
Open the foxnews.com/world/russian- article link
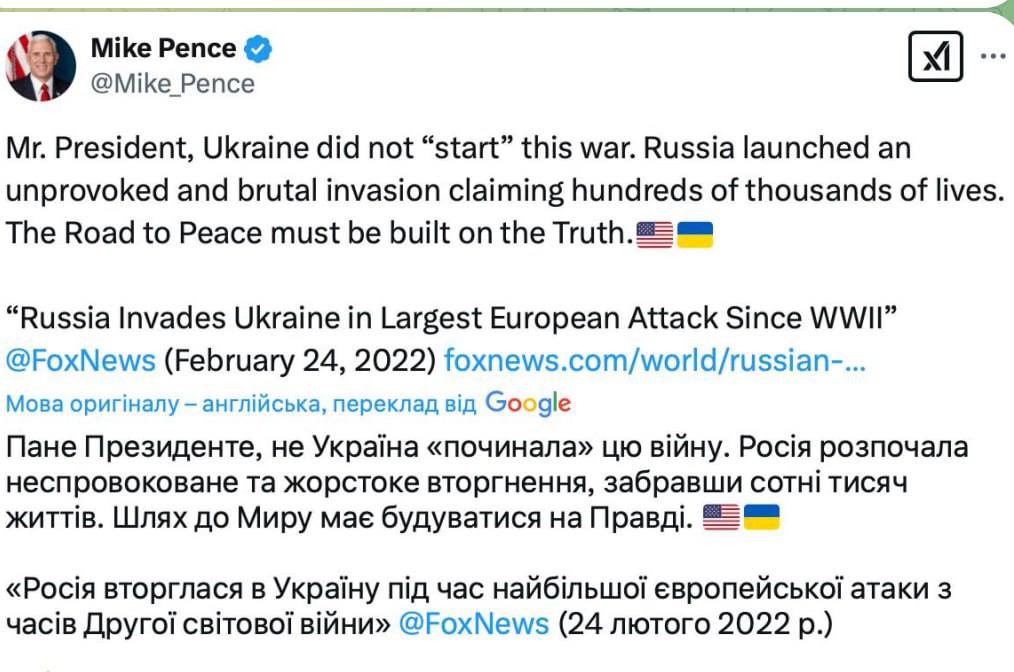[654, 359]
